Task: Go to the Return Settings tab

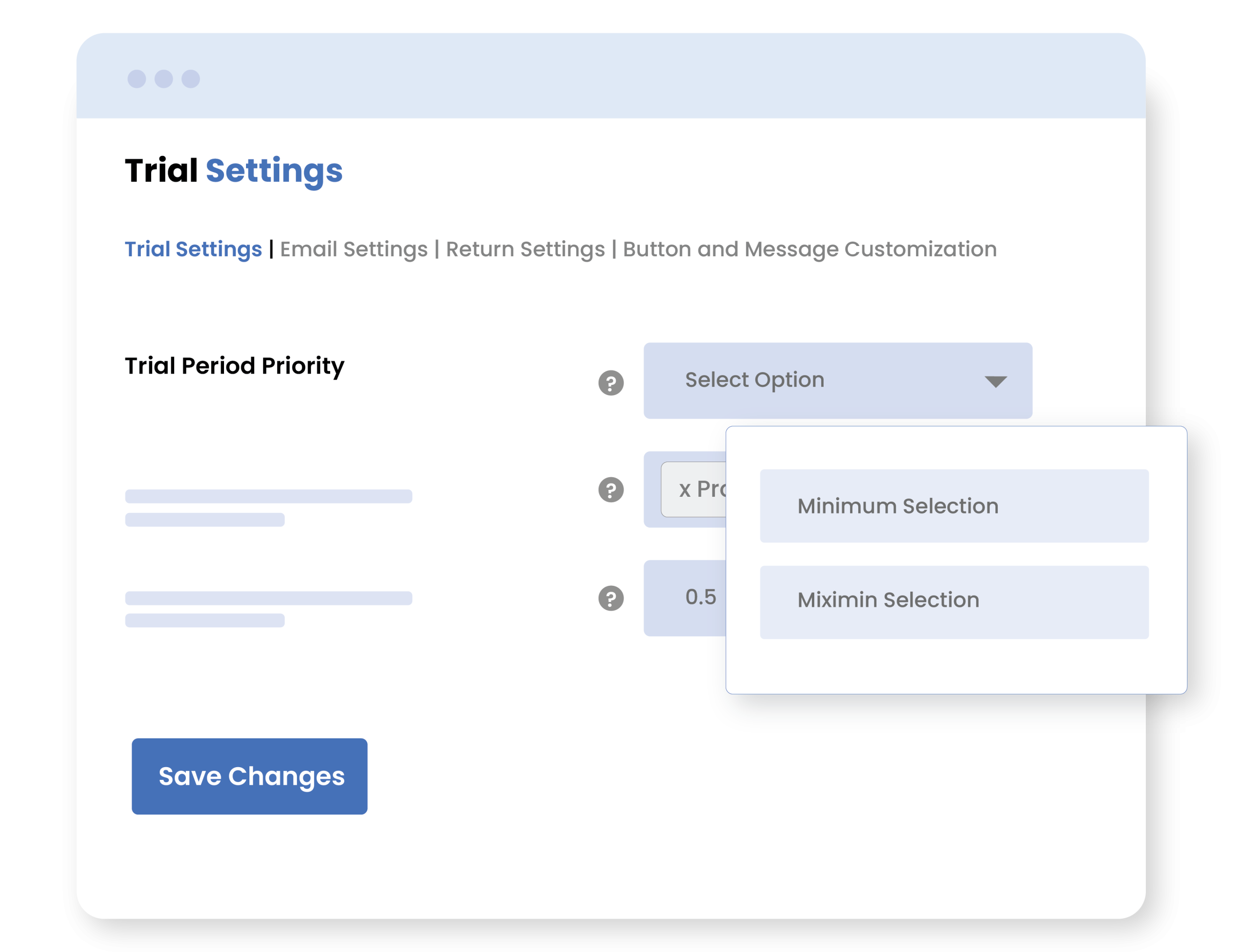Action: (525, 249)
